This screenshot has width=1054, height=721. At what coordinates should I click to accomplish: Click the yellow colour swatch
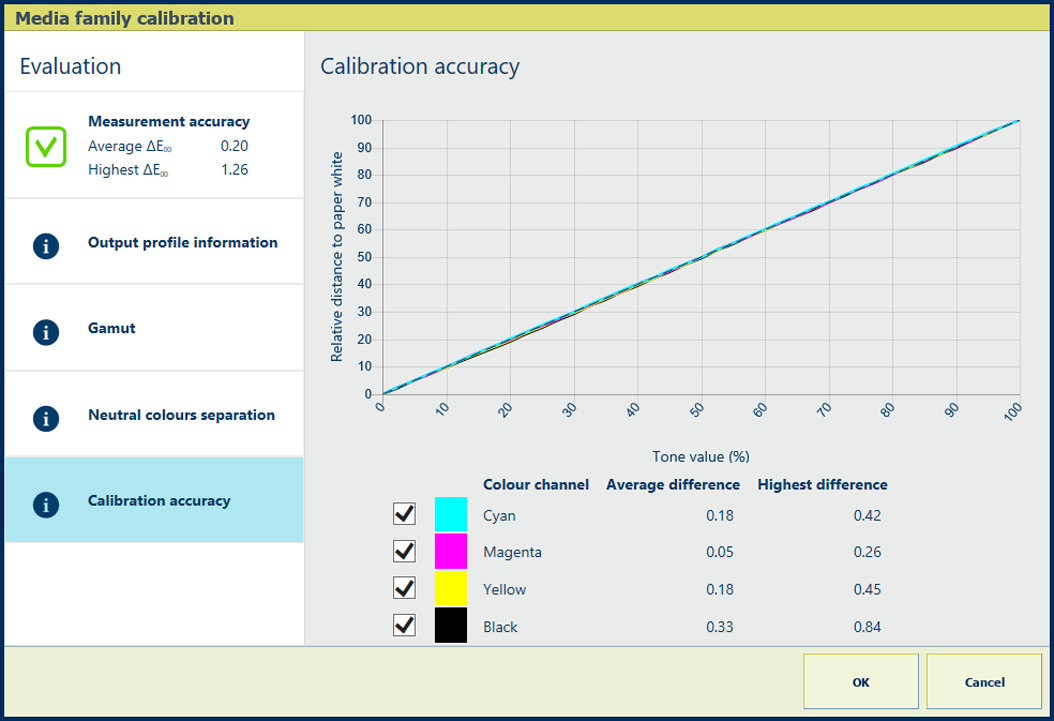[x=451, y=588]
